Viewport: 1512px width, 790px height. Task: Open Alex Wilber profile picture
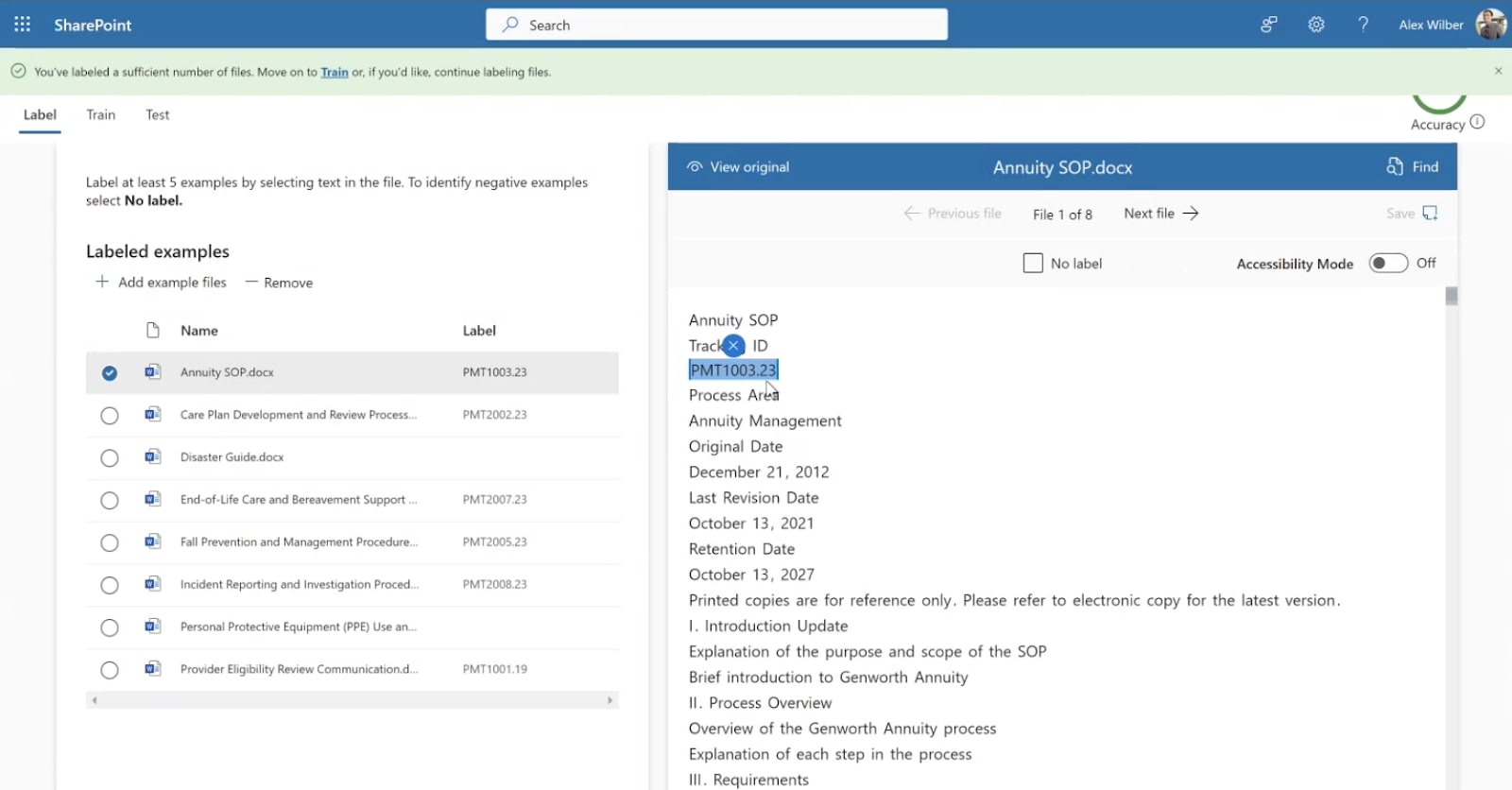coord(1489,25)
